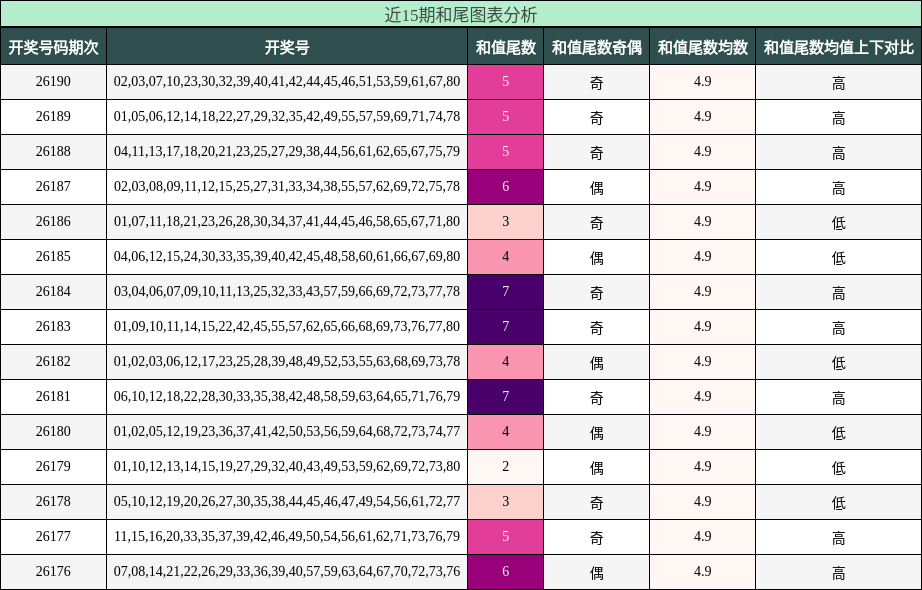Image resolution: width=922 pixels, height=590 pixels.
Task: Select issue number 26181
Action: 53,396
